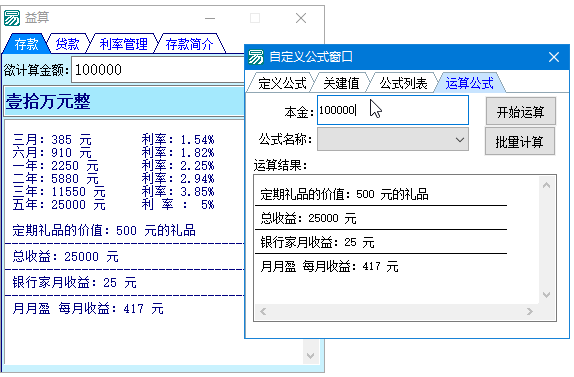Click the 三年: 11550 元 row

click(x=59, y=191)
